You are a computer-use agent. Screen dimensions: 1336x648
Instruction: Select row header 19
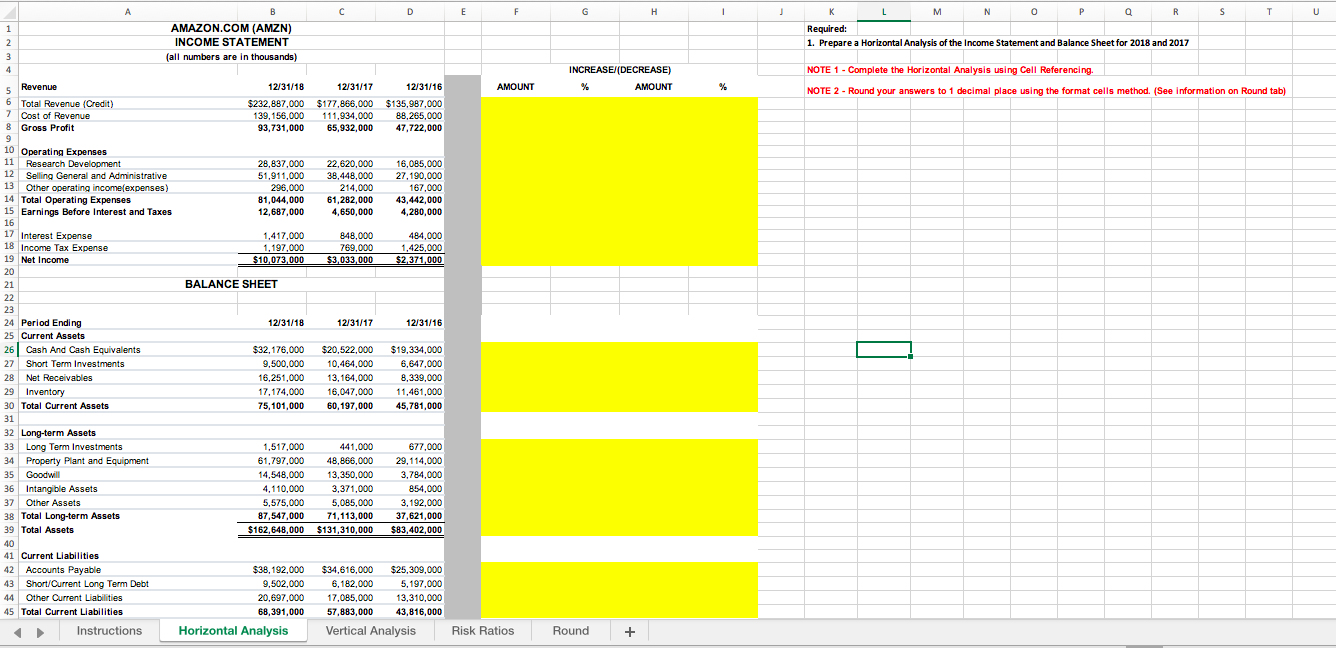pos(9,259)
